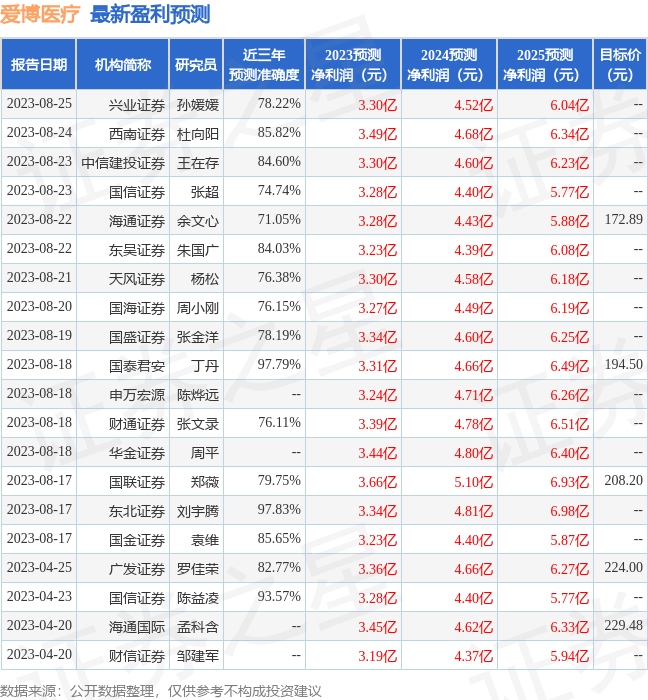Click target price 224.00
The height and width of the screenshot is (700, 648).
coord(623,567)
